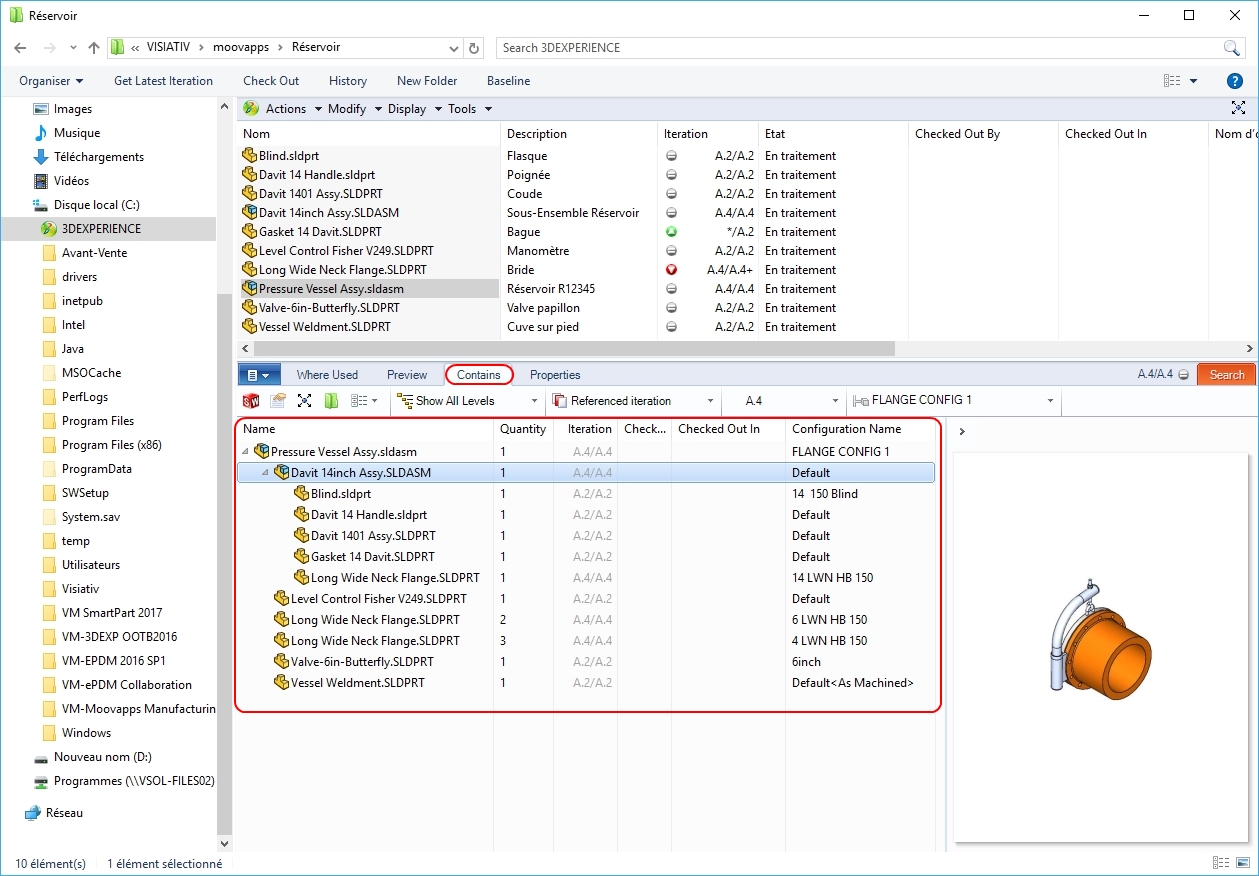
Task: Select Disque local (C:) drive
Action: point(96,205)
